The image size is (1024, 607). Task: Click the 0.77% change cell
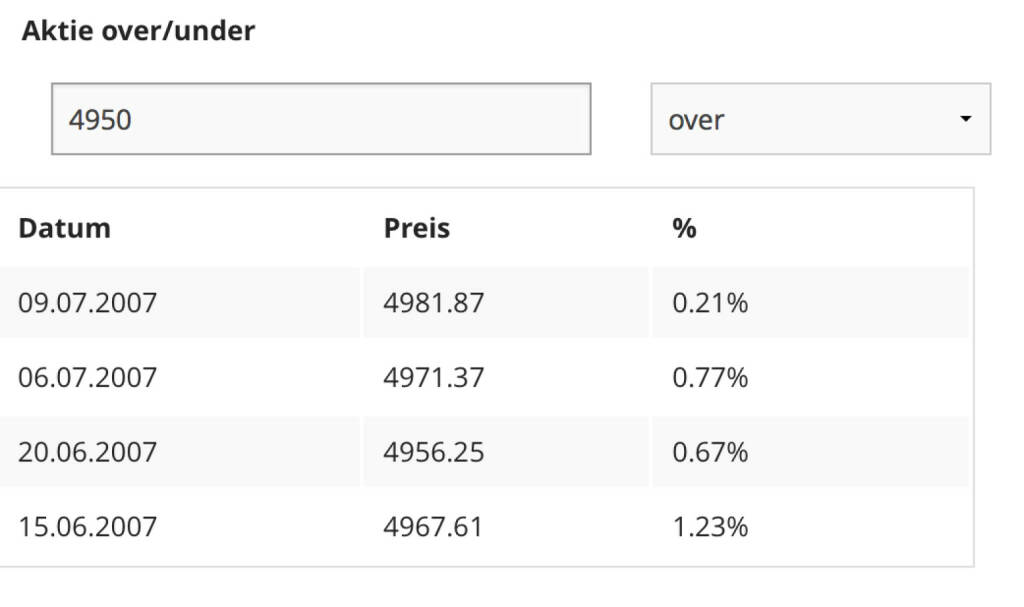coord(710,377)
